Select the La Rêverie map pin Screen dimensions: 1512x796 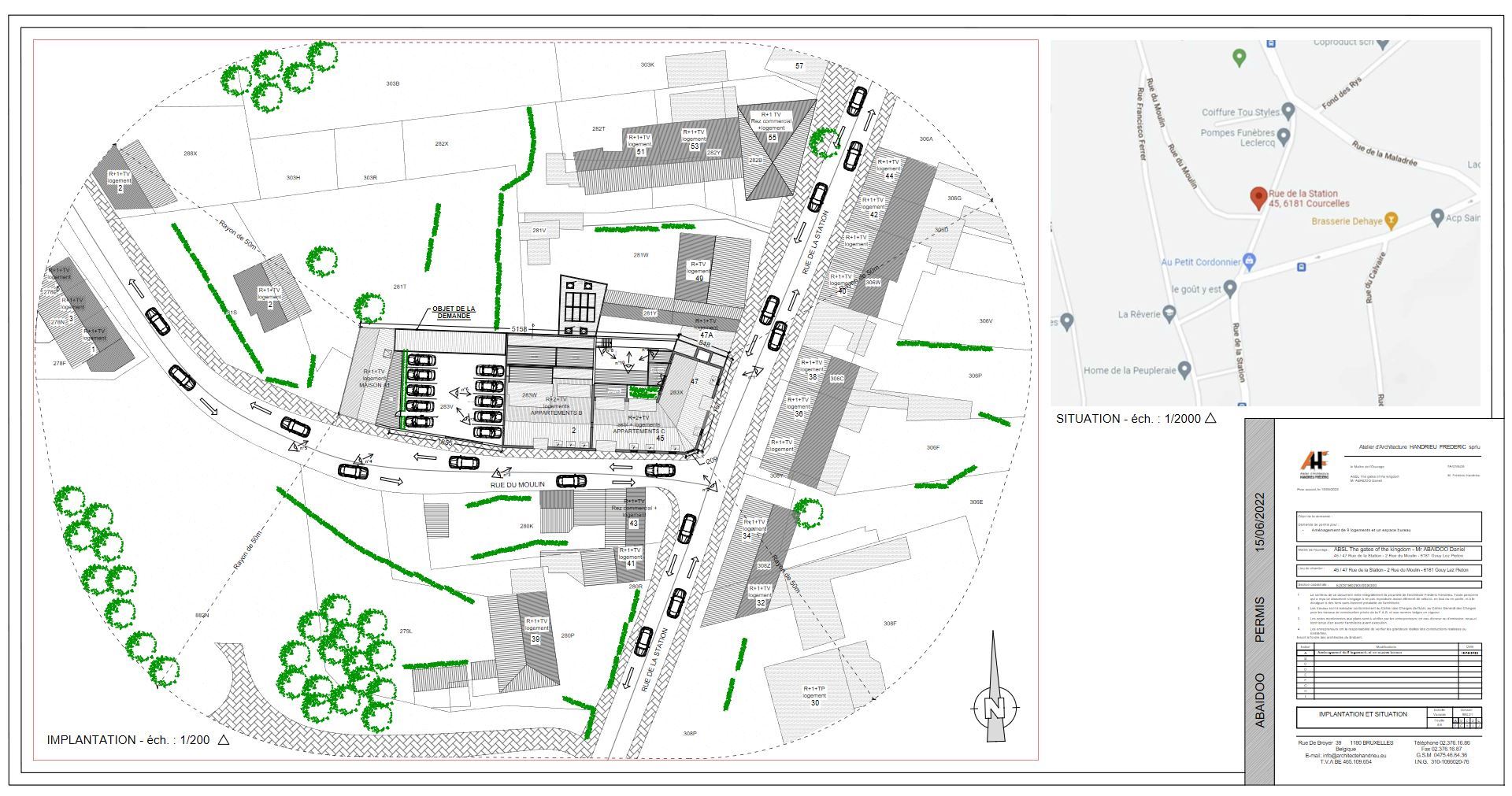1169,314
